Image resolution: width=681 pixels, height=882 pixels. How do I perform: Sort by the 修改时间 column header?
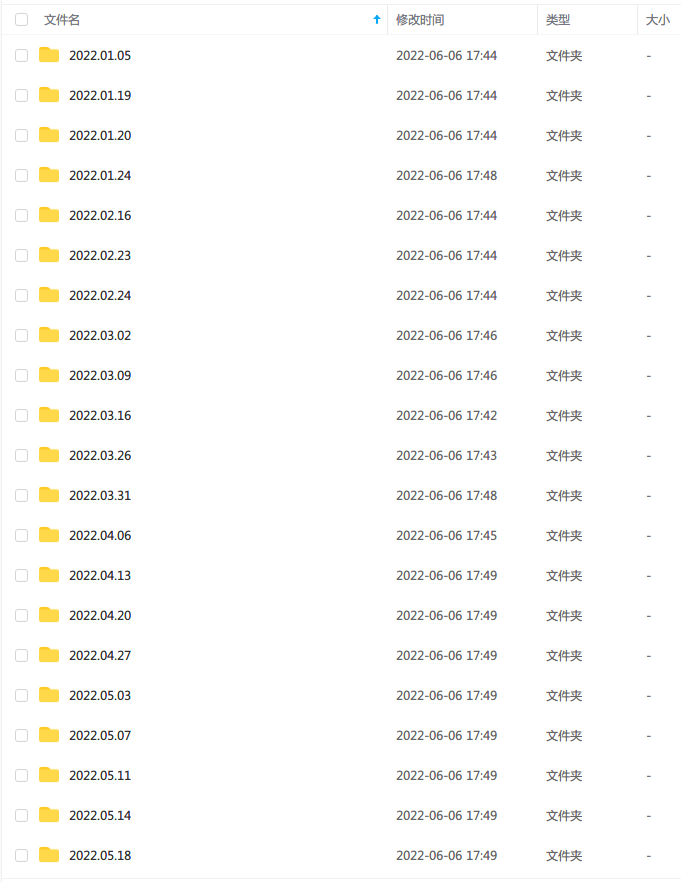pyautogui.click(x=421, y=19)
